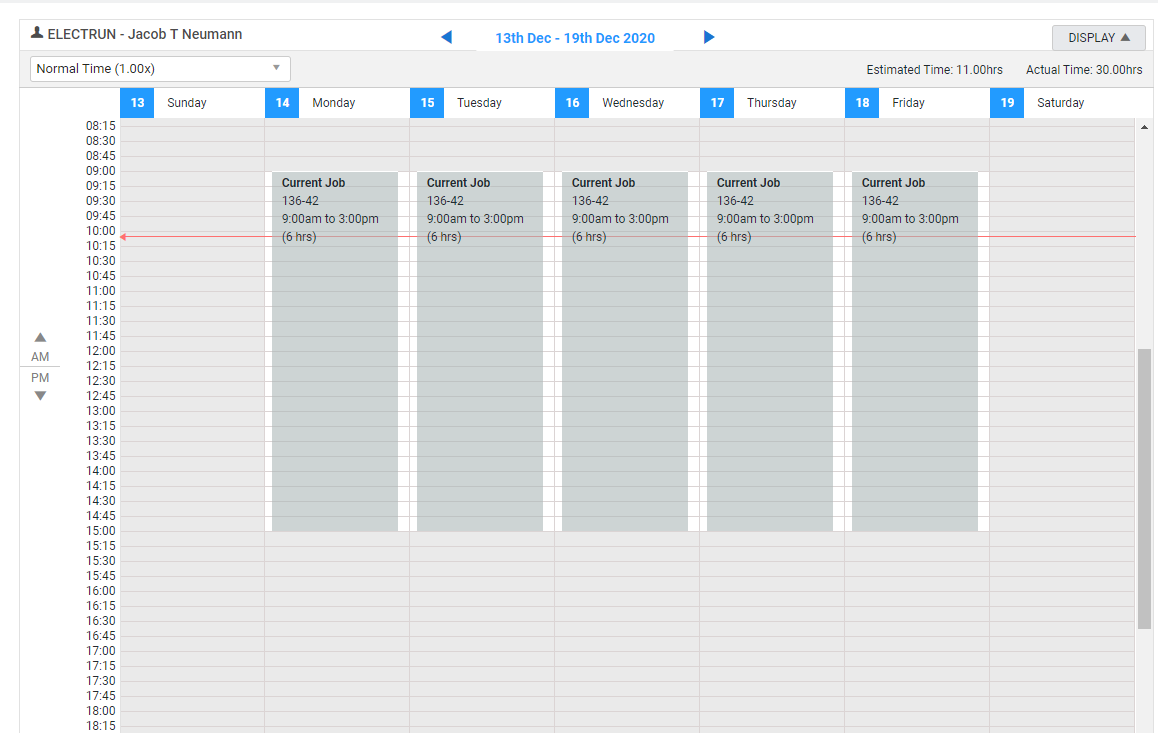Image resolution: width=1158 pixels, height=733 pixels.
Task: Click the 13th Dec - 19th Dec 2020 date range
Action: pos(575,37)
